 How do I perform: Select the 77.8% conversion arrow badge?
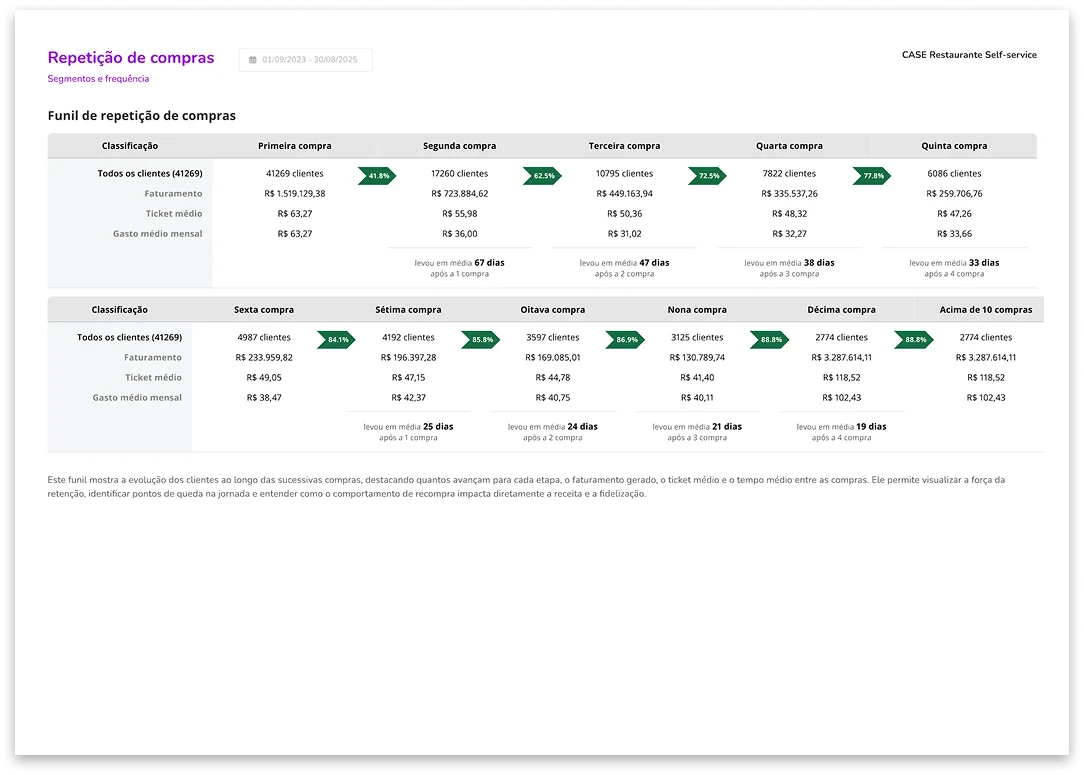pos(872,176)
